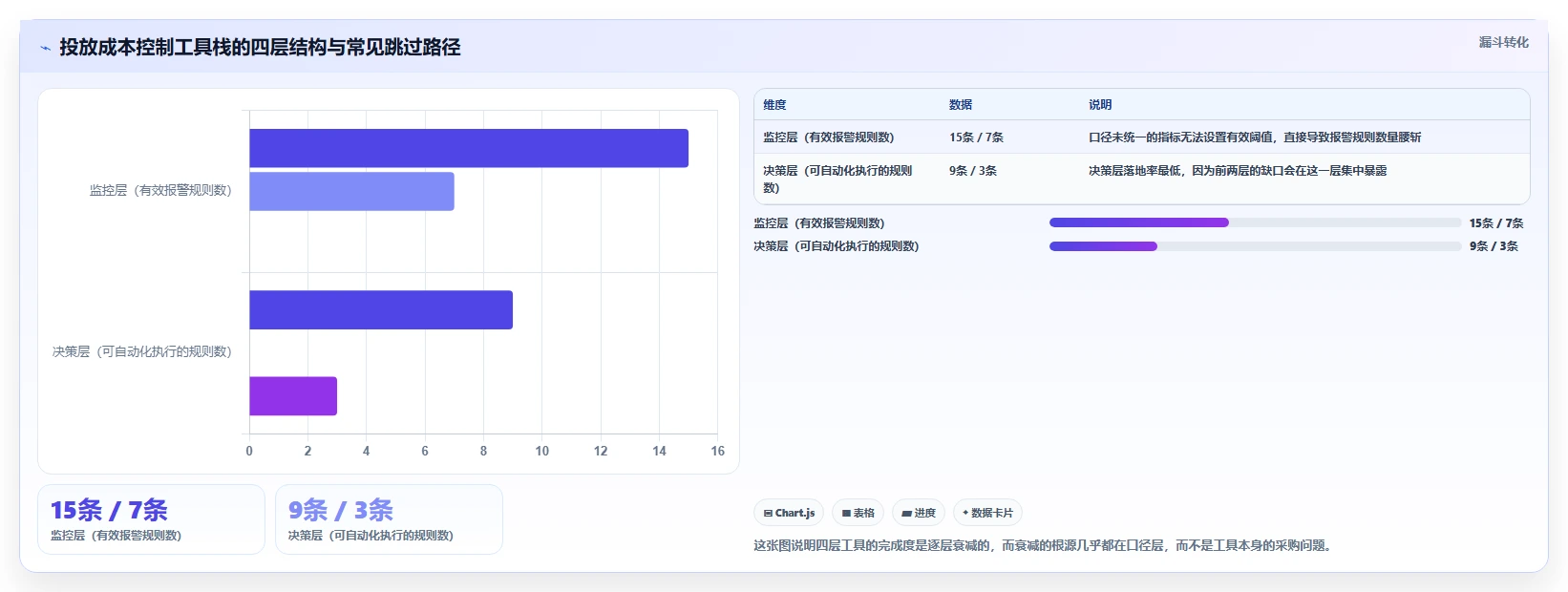
Task: Click the 漏斗转化 tag in the header
Action: pyautogui.click(x=1503, y=42)
